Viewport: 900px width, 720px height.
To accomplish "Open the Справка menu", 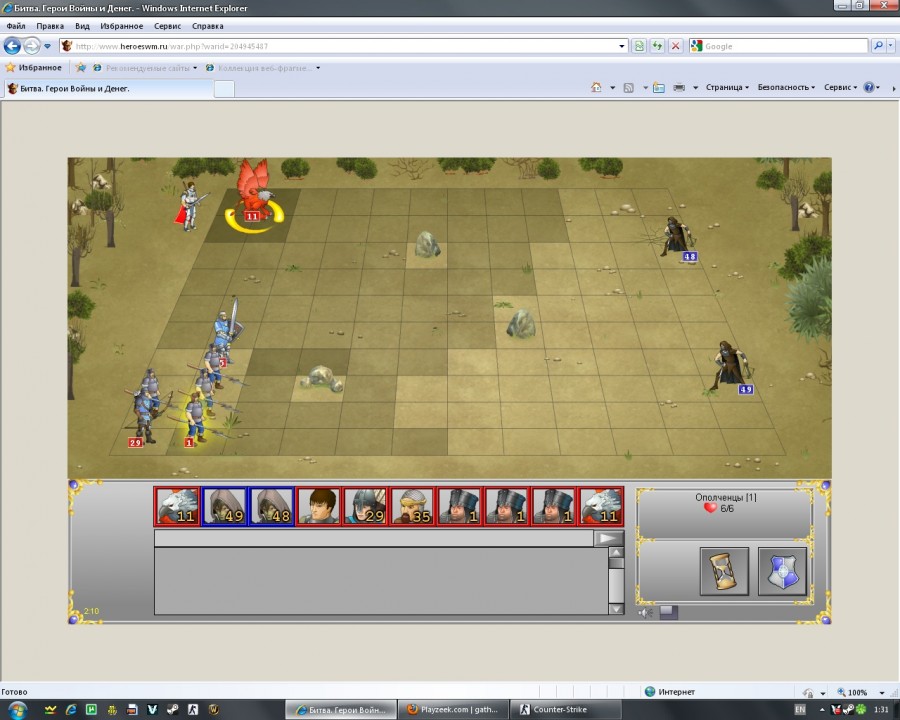I will (x=208, y=26).
